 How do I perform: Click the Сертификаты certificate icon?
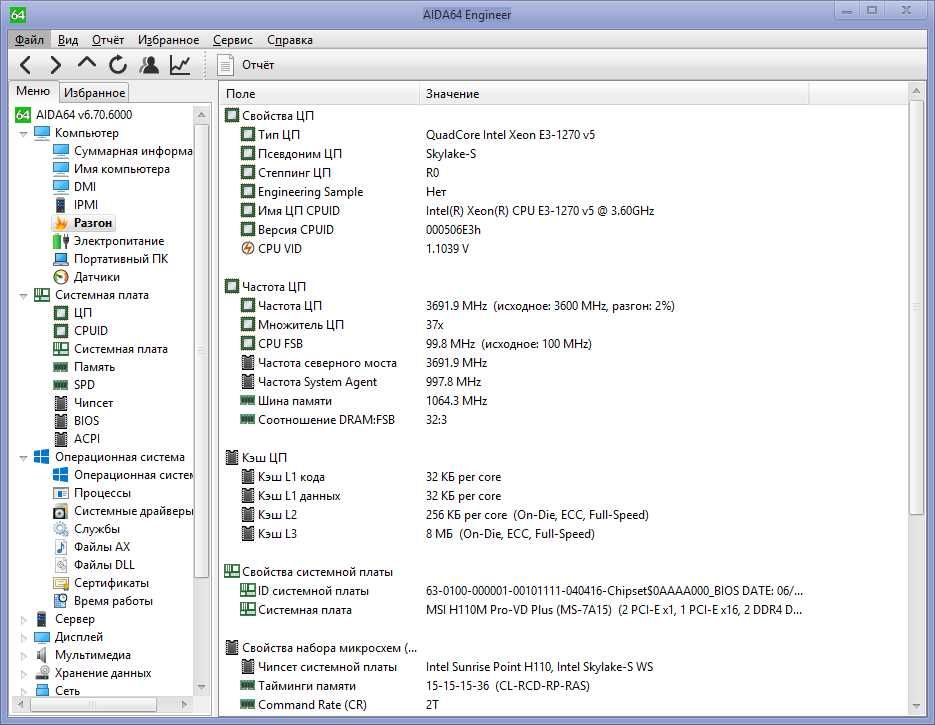click(61, 583)
